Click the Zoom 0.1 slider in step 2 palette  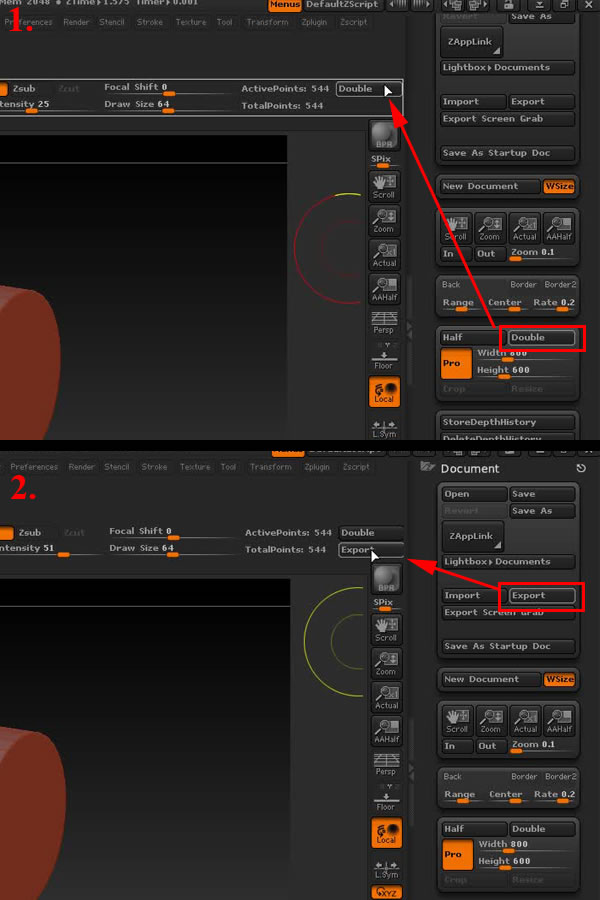543,746
